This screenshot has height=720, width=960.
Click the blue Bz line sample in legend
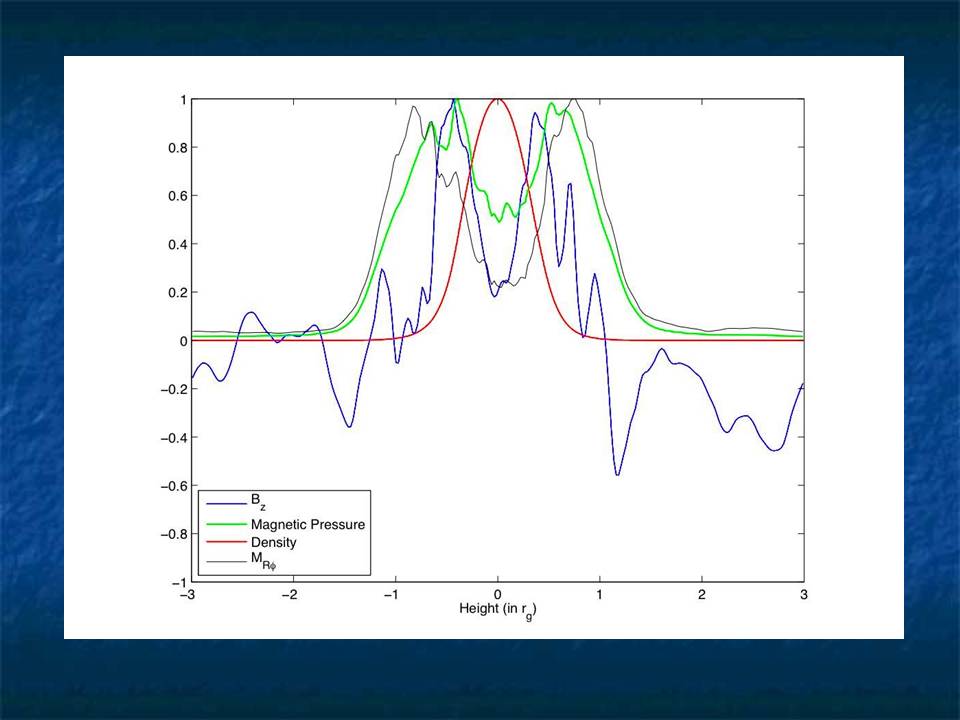pyautogui.click(x=218, y=506)
